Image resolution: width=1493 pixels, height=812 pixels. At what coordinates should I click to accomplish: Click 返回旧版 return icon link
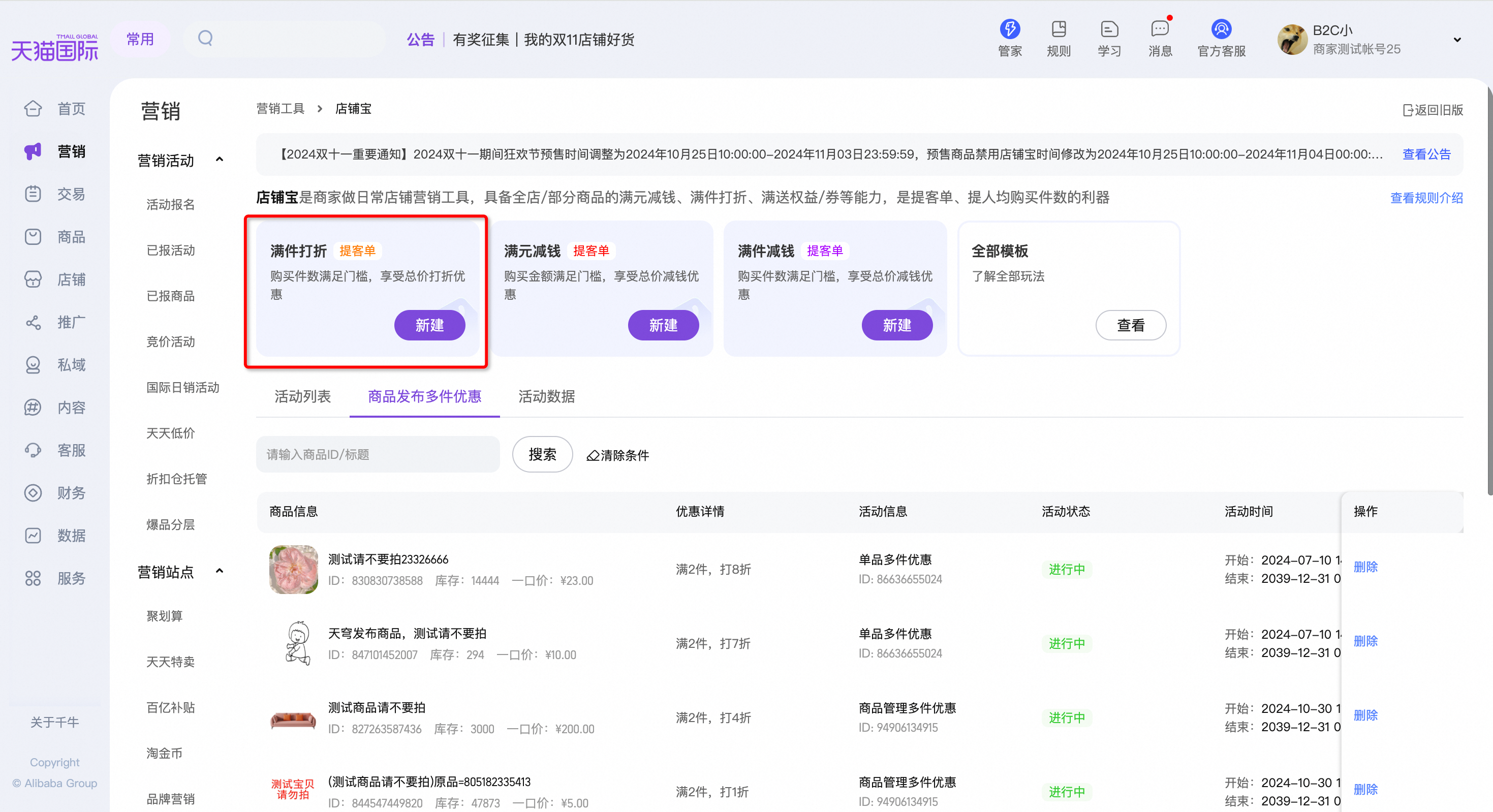tap(1433, 110)
